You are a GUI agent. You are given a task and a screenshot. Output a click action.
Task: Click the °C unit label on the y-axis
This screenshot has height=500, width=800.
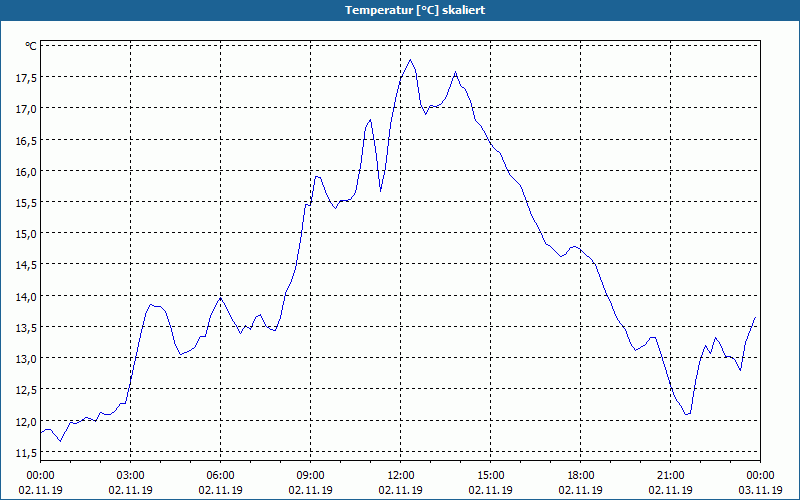pos(31,46)
